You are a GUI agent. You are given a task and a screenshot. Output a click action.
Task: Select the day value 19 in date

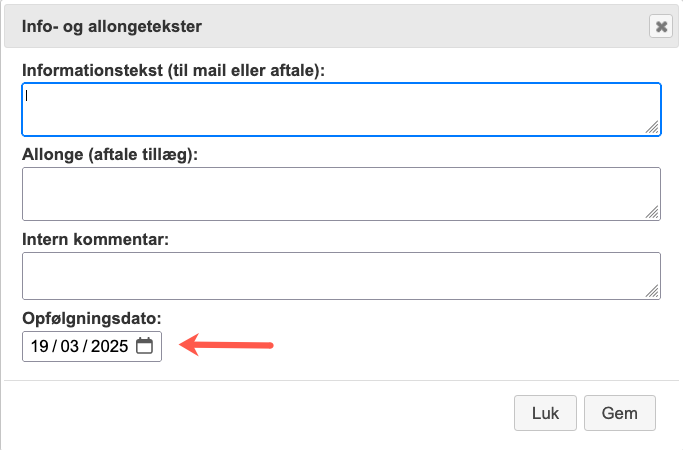click(39, 346)
